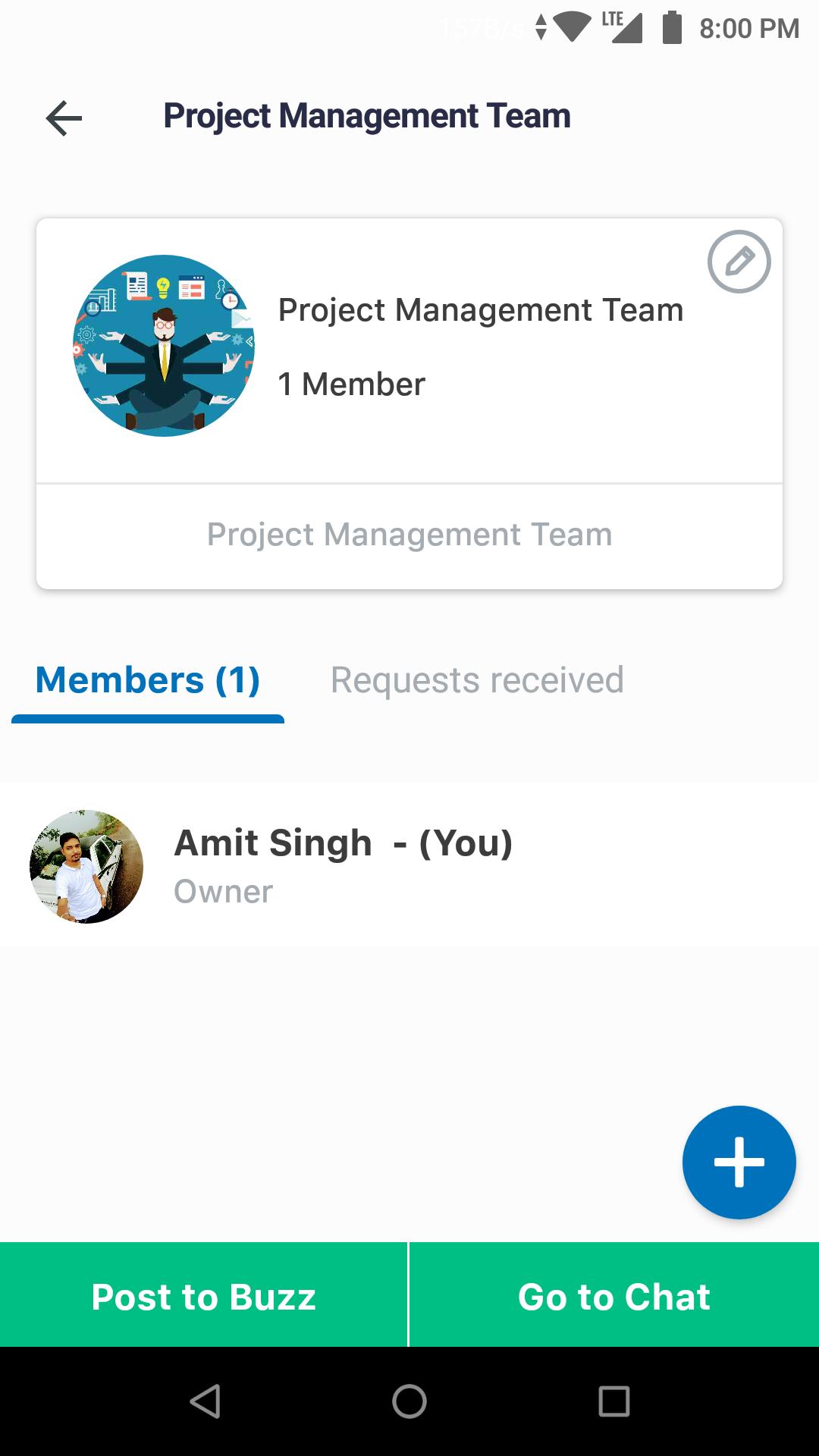Switch to the Members (1) tab
Image resolution: width=819 pixels, height=1456 pixels.
[148, 680]
